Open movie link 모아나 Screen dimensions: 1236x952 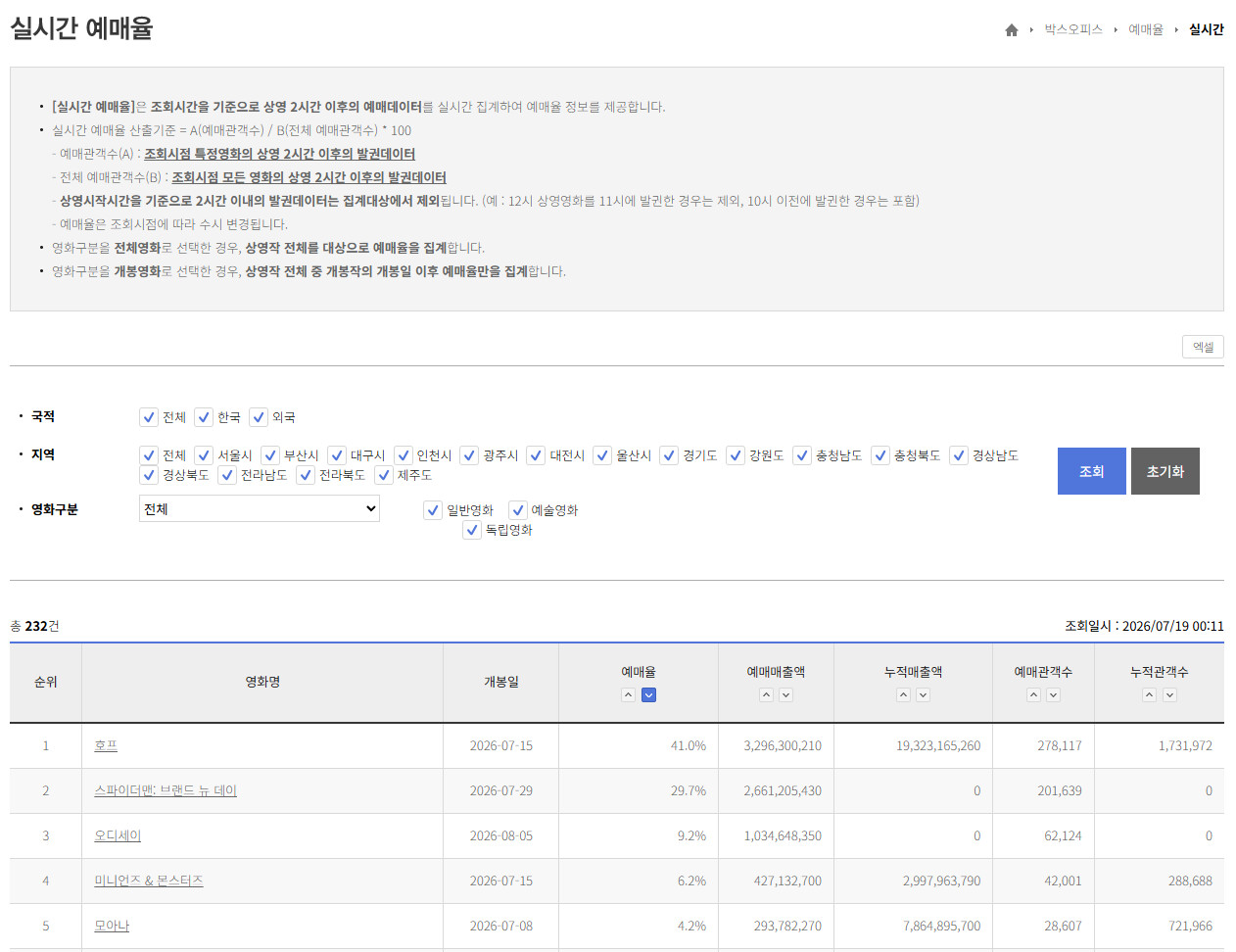click(x=112, y=927)
